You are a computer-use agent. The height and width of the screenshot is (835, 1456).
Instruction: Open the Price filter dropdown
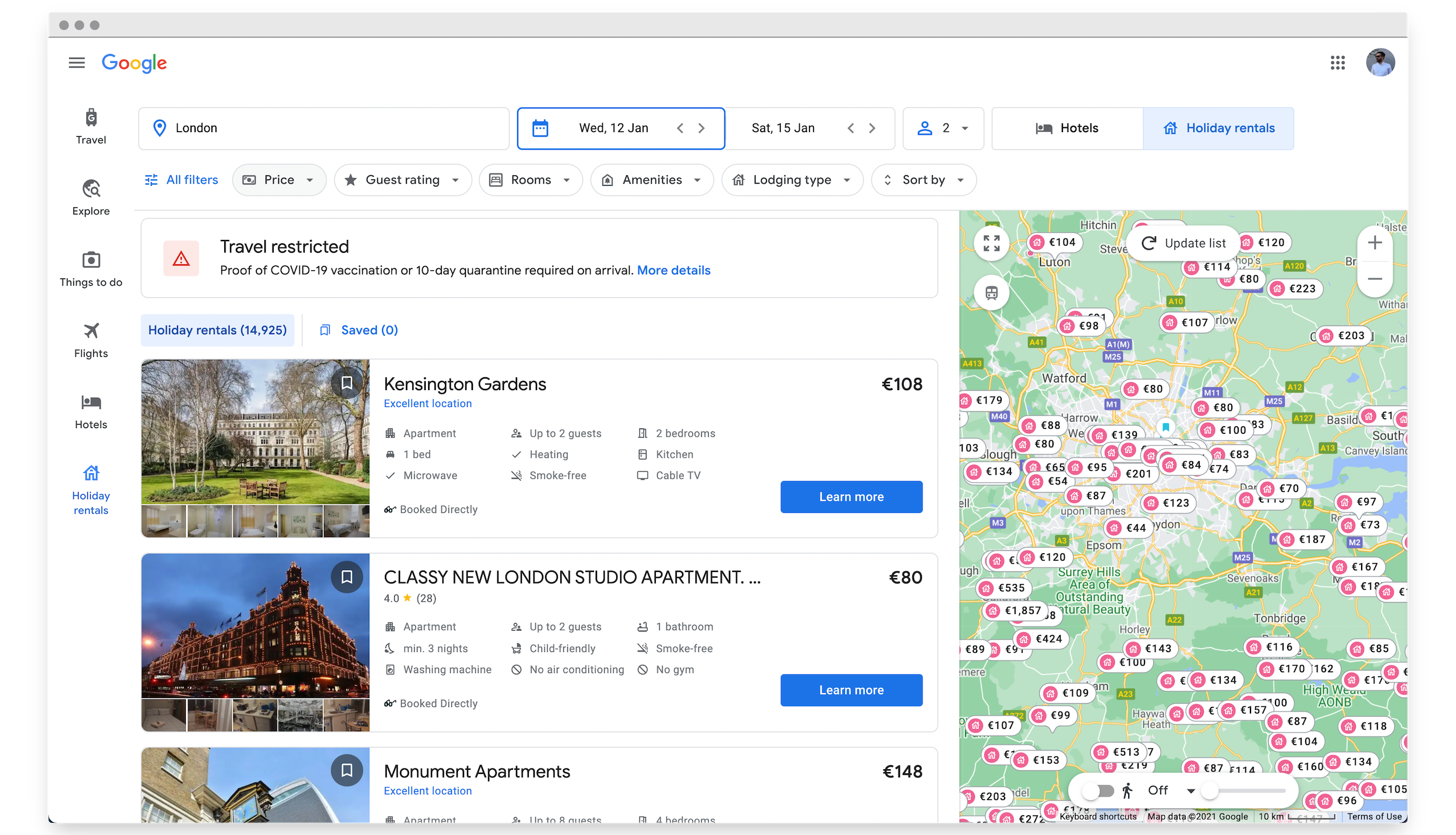(x=279, y=180)
